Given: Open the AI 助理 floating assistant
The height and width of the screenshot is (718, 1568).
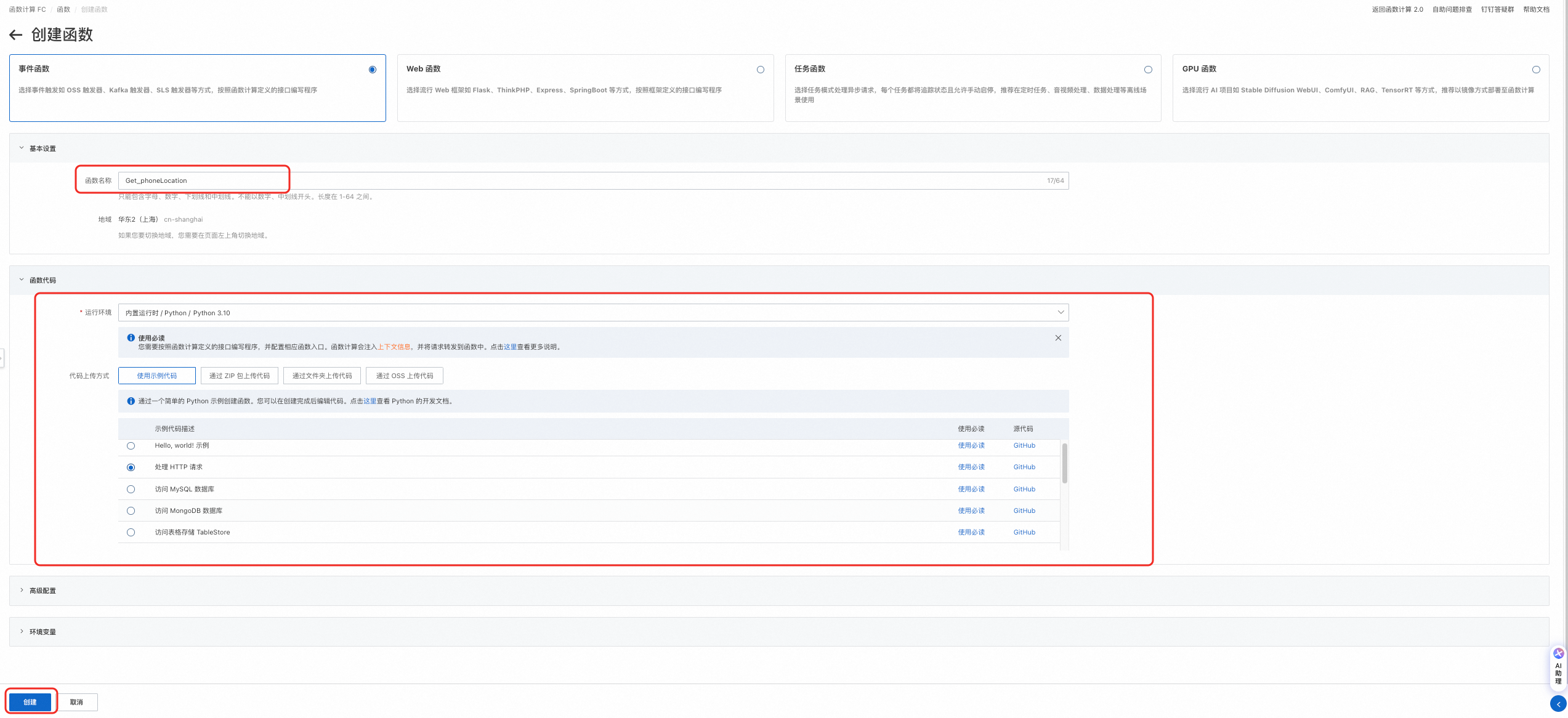Looking at the screenshot, I should click(1558, 666).
